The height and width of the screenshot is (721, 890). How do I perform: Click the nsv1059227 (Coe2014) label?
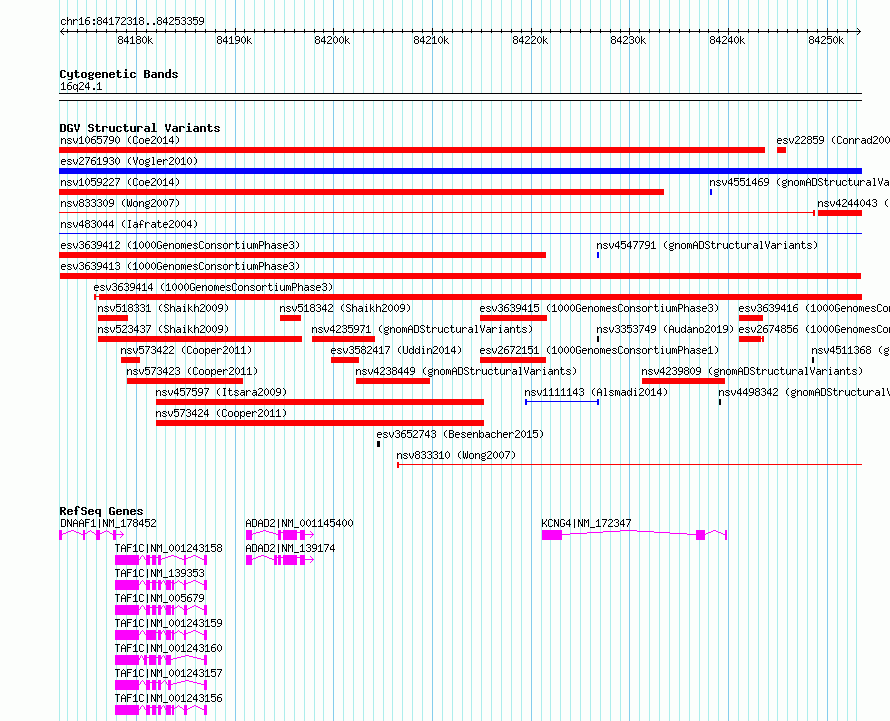[120, 182]
